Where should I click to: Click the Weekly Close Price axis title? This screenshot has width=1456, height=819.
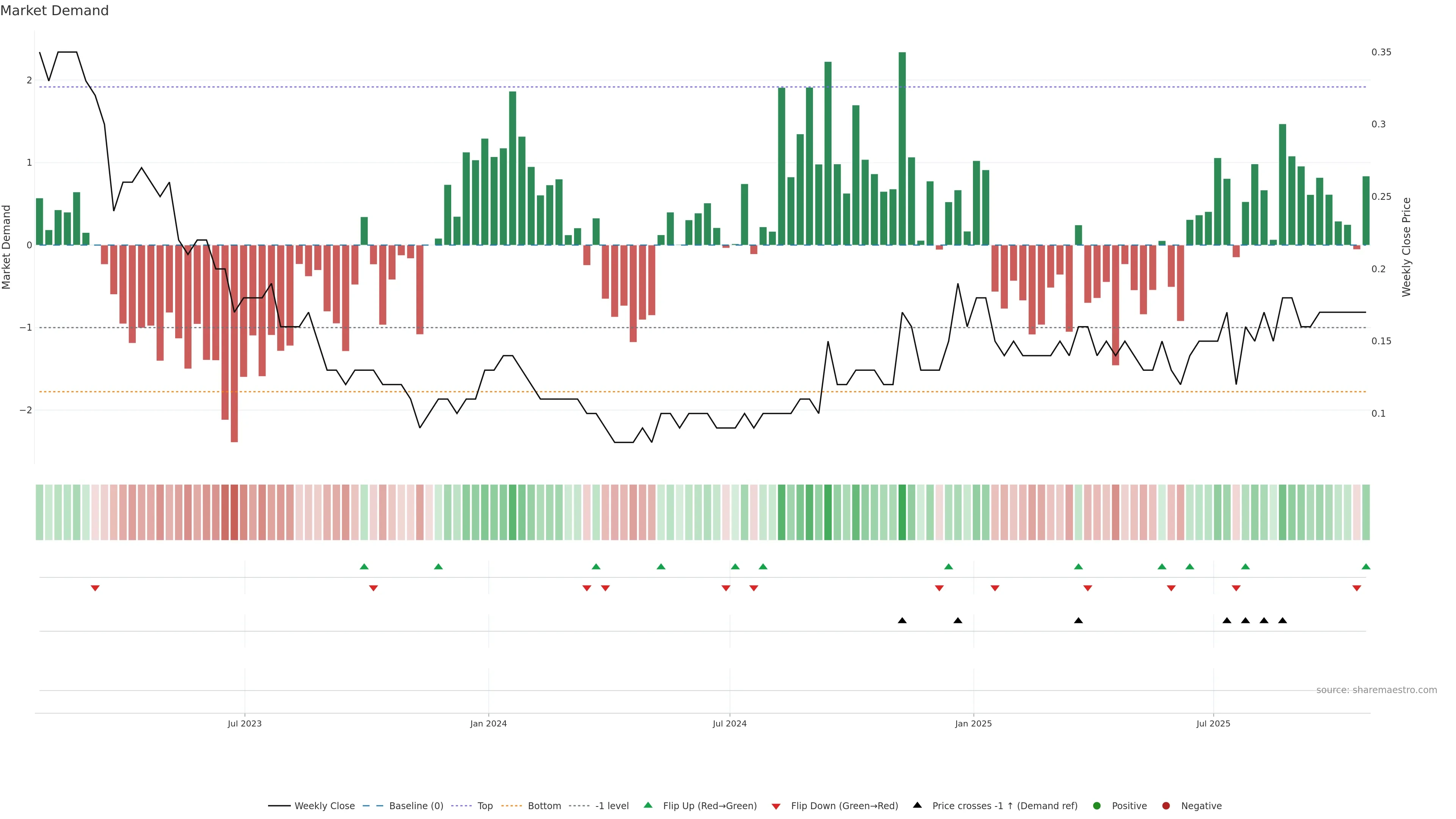(x=1407, y=247)
